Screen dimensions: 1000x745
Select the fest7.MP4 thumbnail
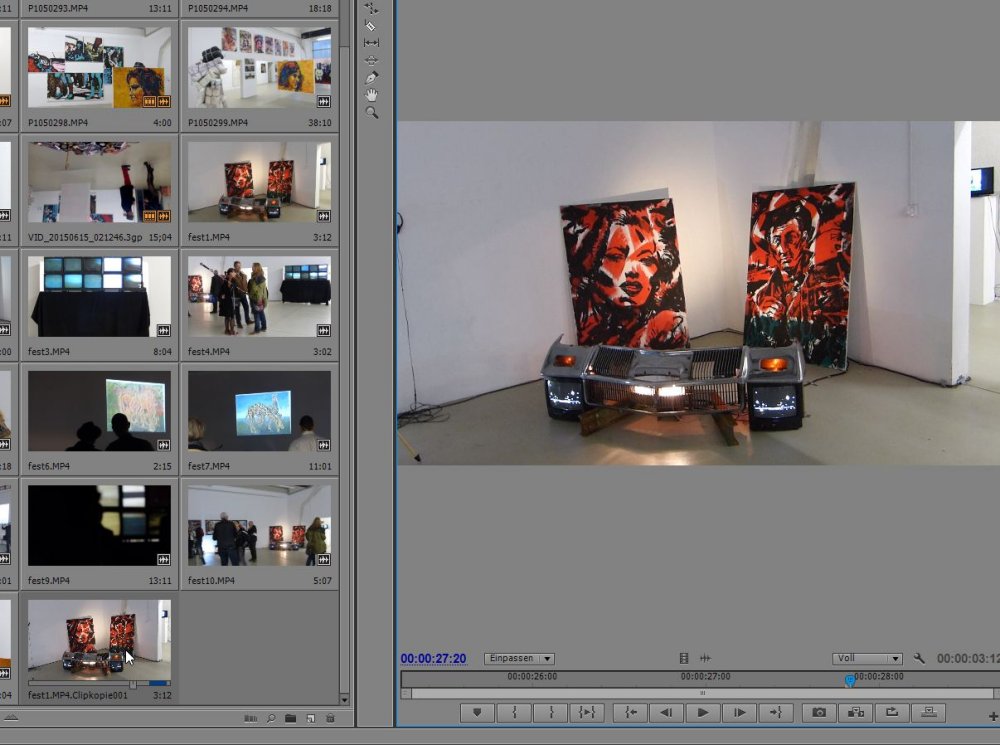pos(259,411)
